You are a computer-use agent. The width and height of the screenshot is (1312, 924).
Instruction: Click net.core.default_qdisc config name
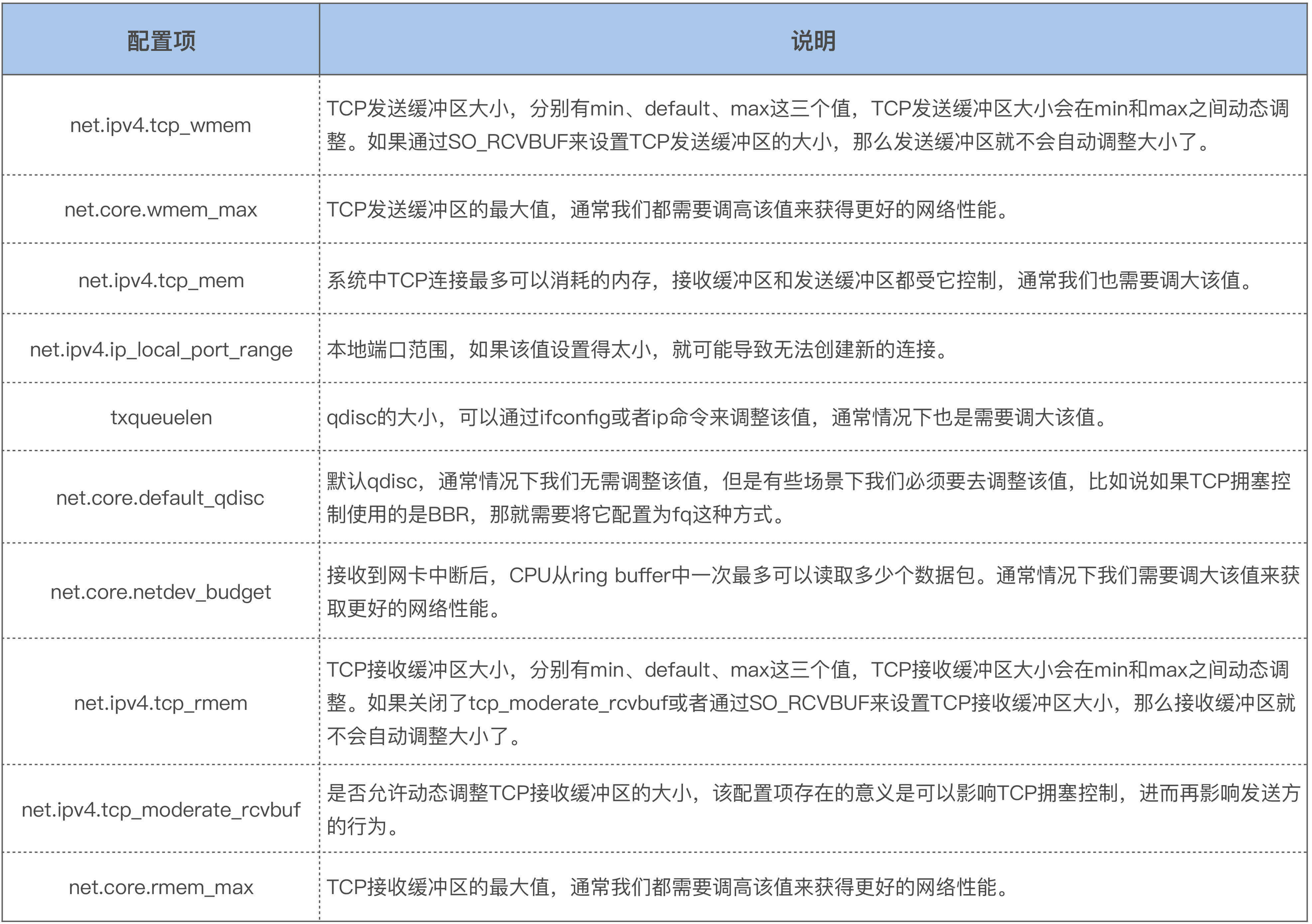[x=161, y=498]
